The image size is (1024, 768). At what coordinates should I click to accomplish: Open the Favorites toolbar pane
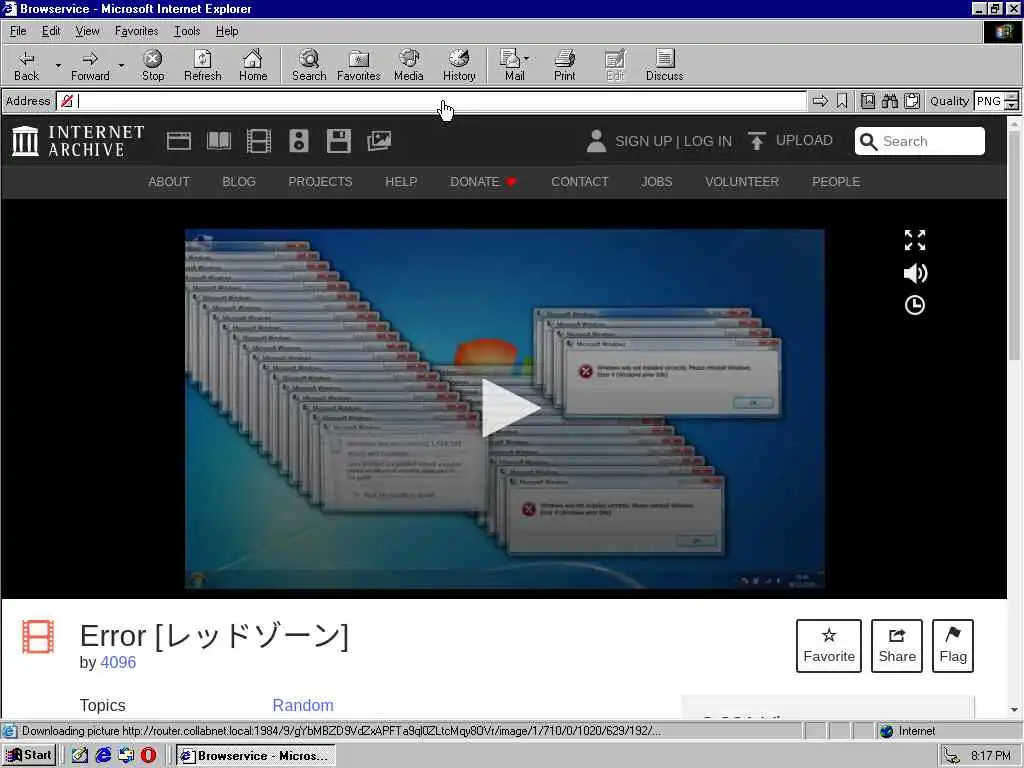pyautogui.click(x=359, y=65)
